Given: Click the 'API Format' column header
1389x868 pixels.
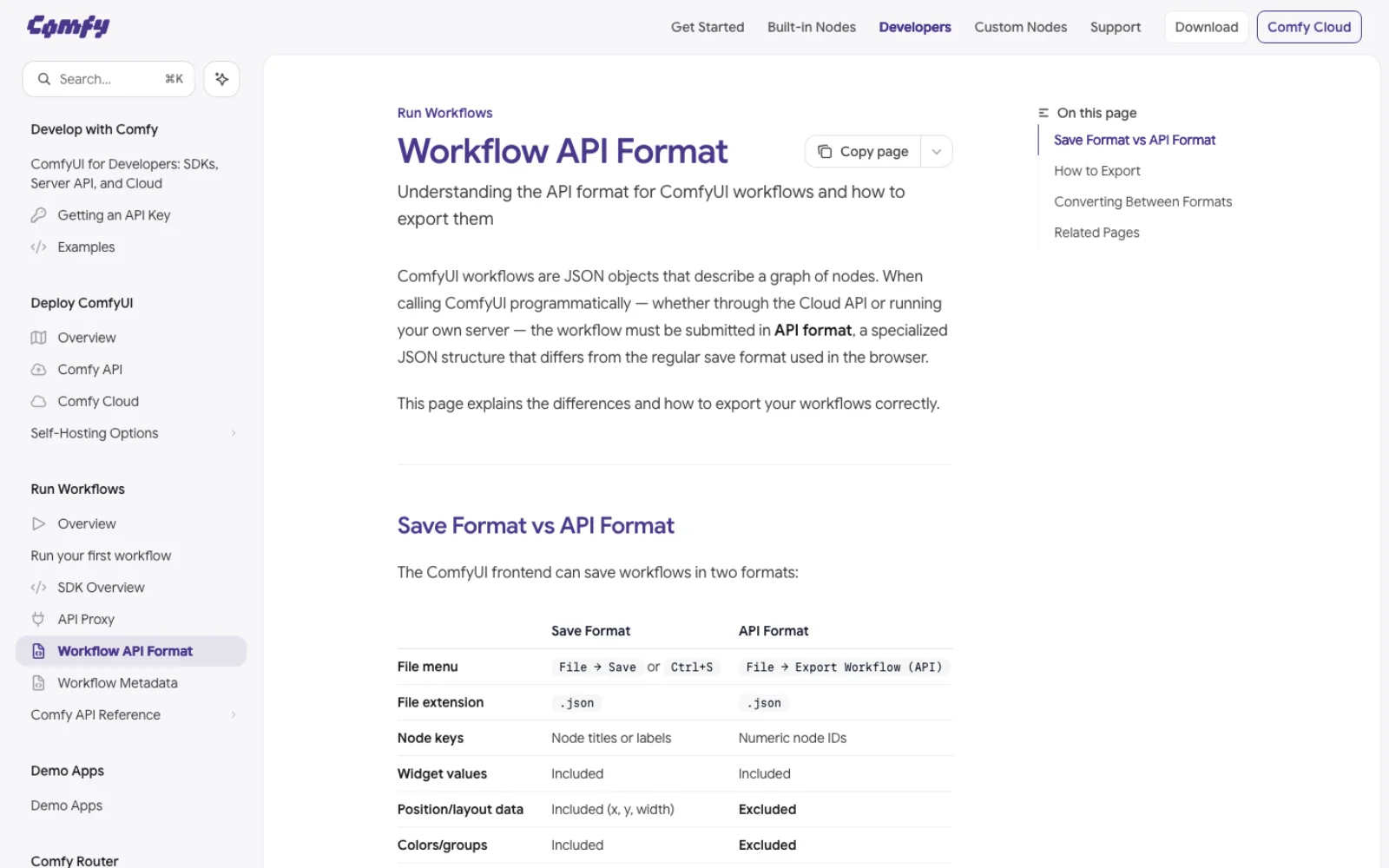Looking at the screenshot, I should coord(773,631).
